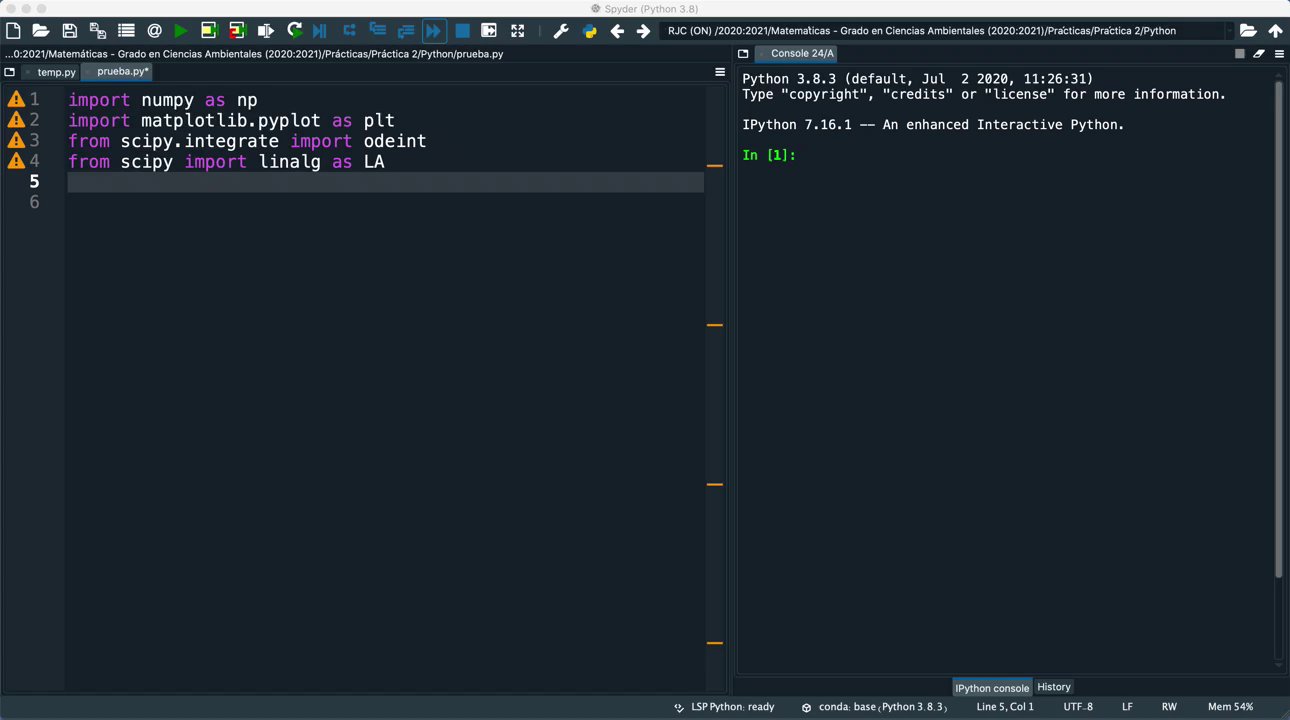Viewport: 1290px width, 720px height.
Task: Open the Preferences wrench icon
Action: (x=561, y=31)
